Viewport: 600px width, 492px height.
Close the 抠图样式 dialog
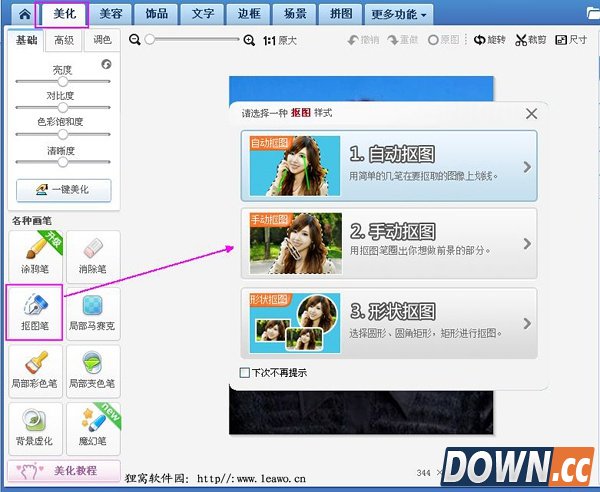coord(531,114)
